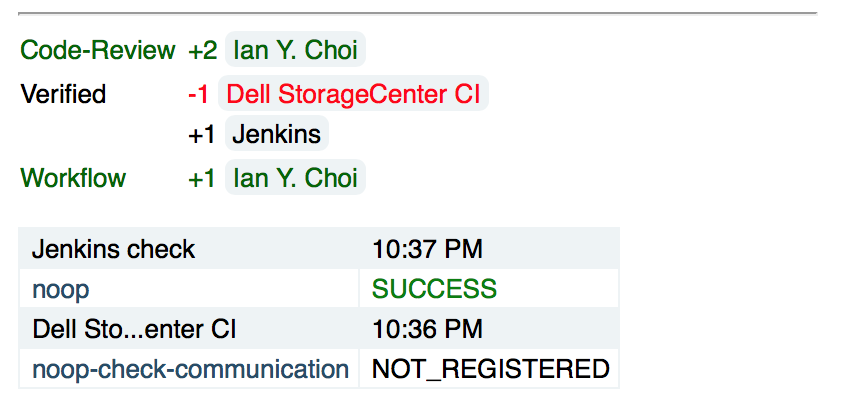842x404 pixels.
Task: Select the Jenkins check header row
Action: (x=113, y=248)
